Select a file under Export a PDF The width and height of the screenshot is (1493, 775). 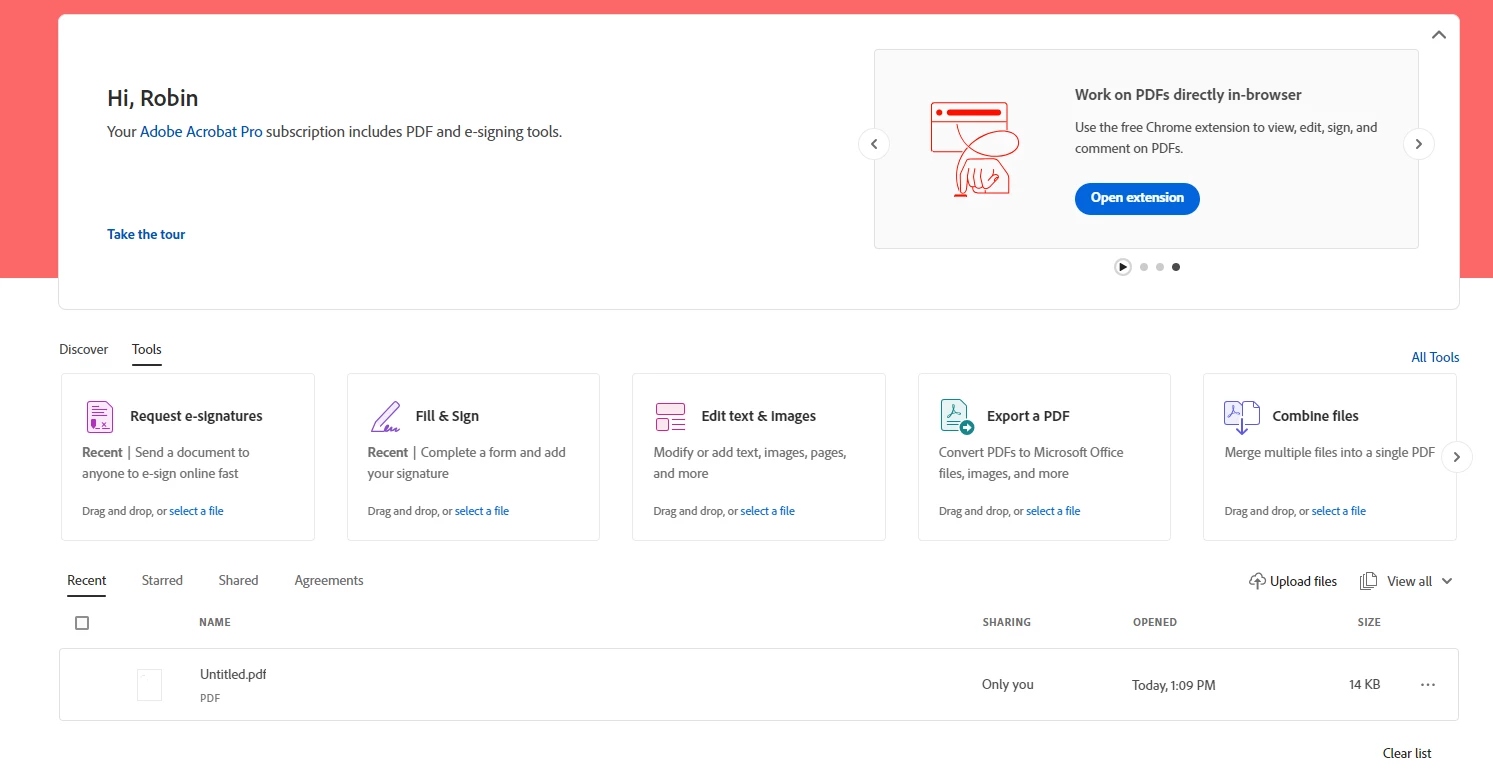point(1053,511)
